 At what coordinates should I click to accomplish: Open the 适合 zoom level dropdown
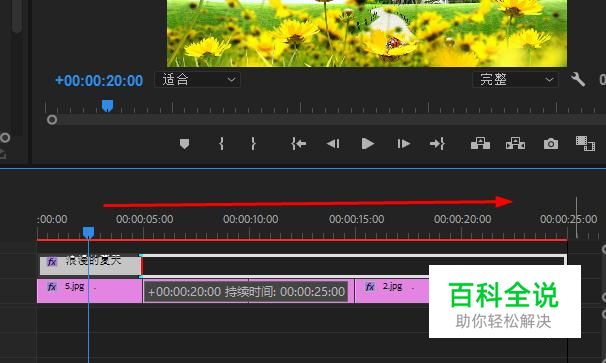(x=197, y=80)
